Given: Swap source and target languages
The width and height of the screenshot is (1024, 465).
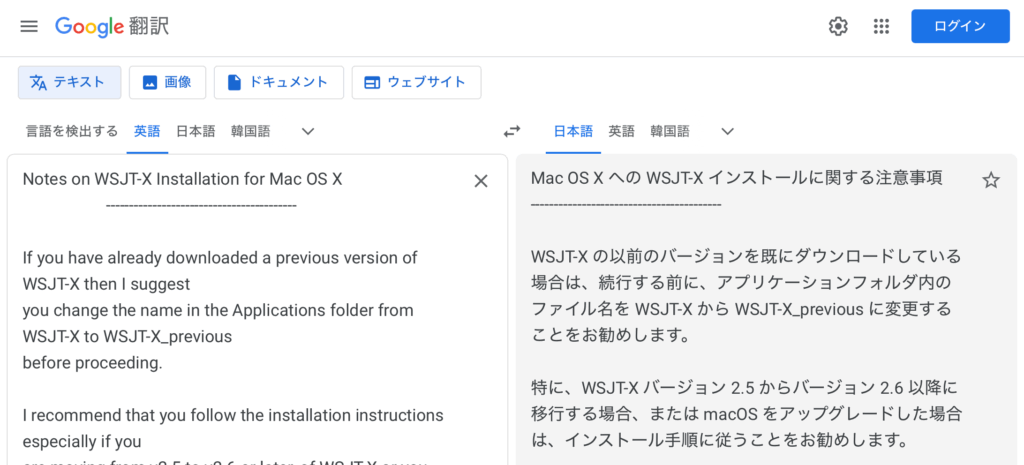Looking at the screenshot, I should [512, 131].
